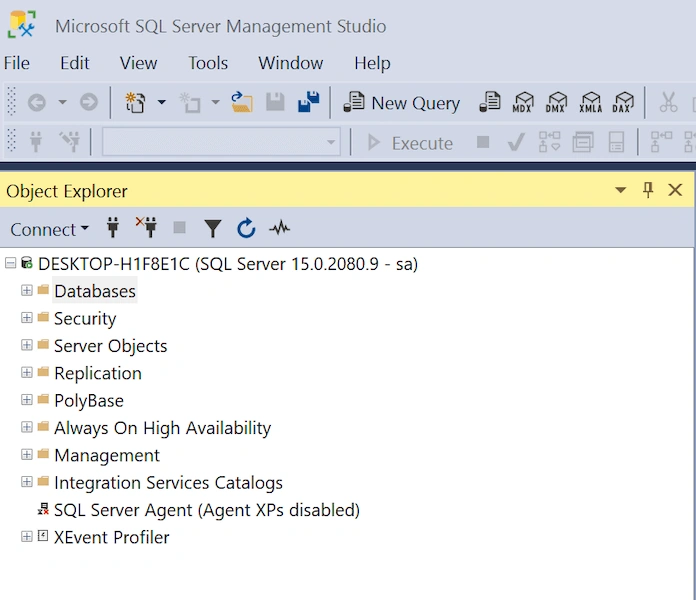
Task: Click the toolbar Connect plug icon
Action: click(36, 142)
